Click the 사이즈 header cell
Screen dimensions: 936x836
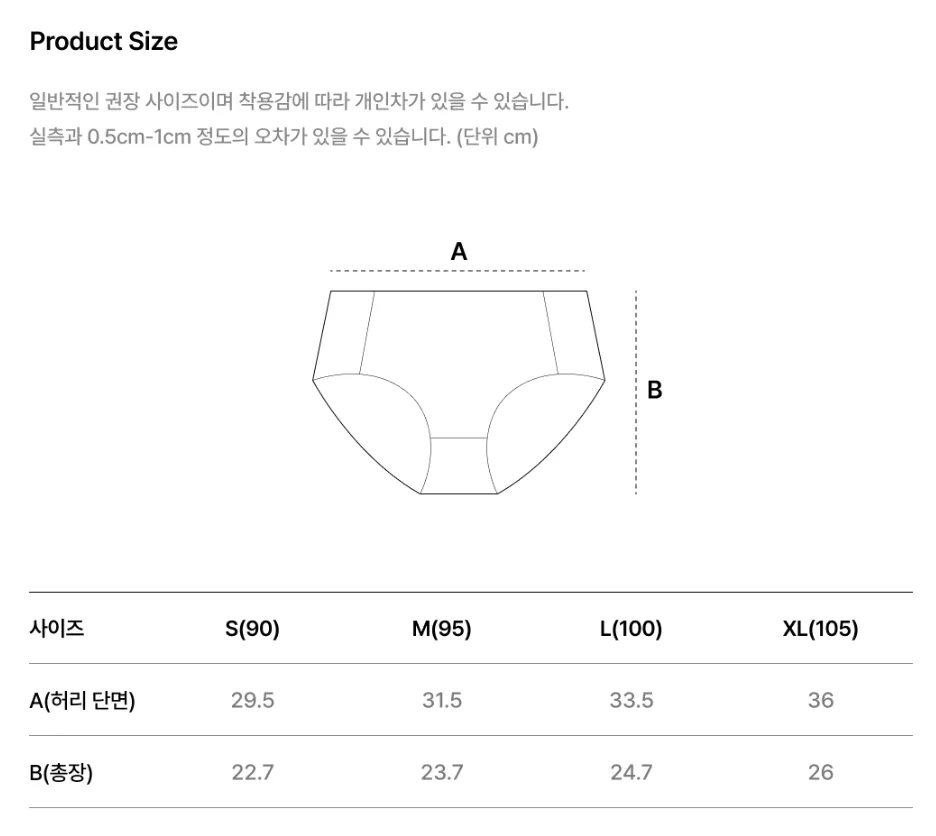(x=57, y=628)
